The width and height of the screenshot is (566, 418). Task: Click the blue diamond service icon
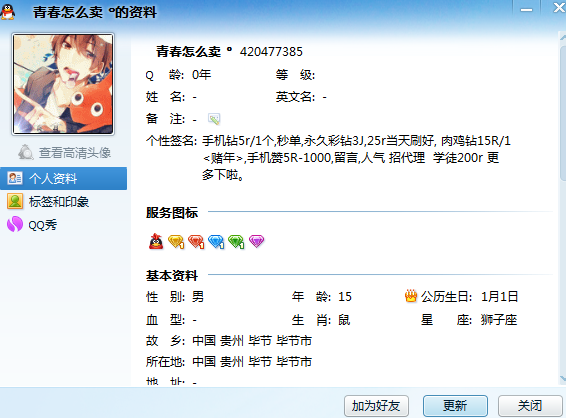pyautogui.click(x=216, y=241)
